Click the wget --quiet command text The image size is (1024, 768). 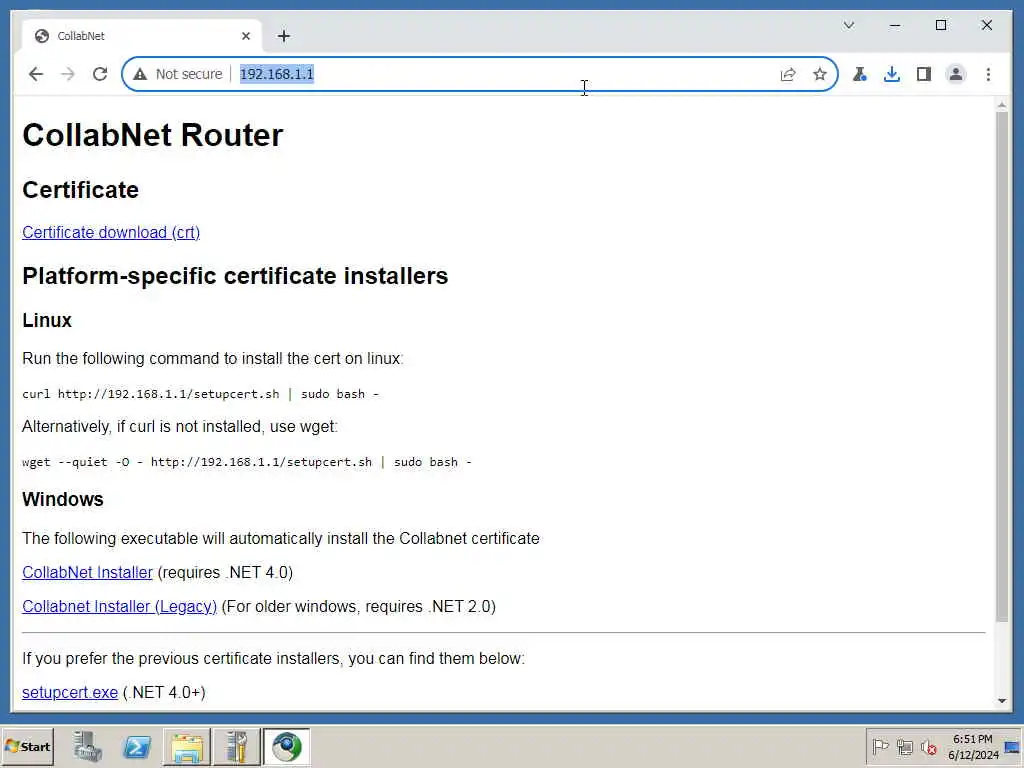[247, 462]
